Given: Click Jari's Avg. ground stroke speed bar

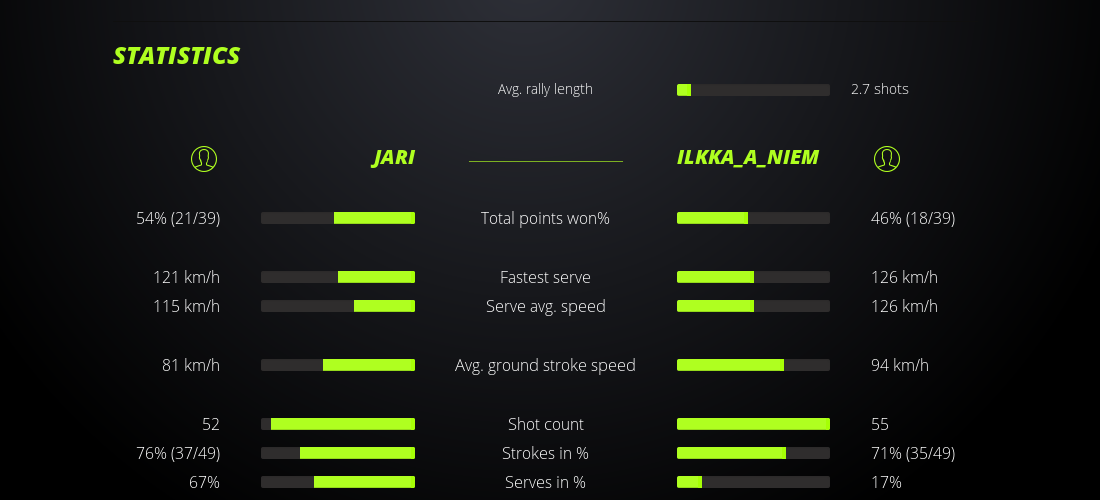Looking at the screenshot, I should [x=338, y=365].
